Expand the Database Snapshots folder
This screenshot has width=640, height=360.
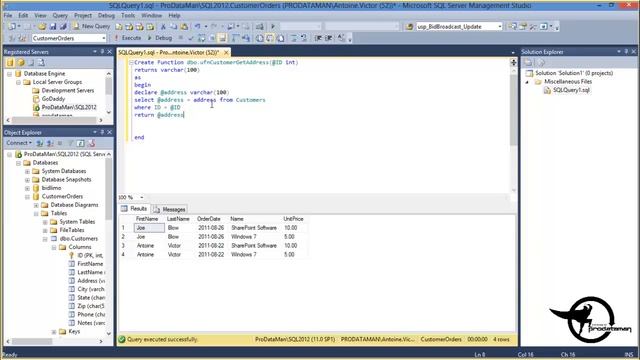(27, 180)
